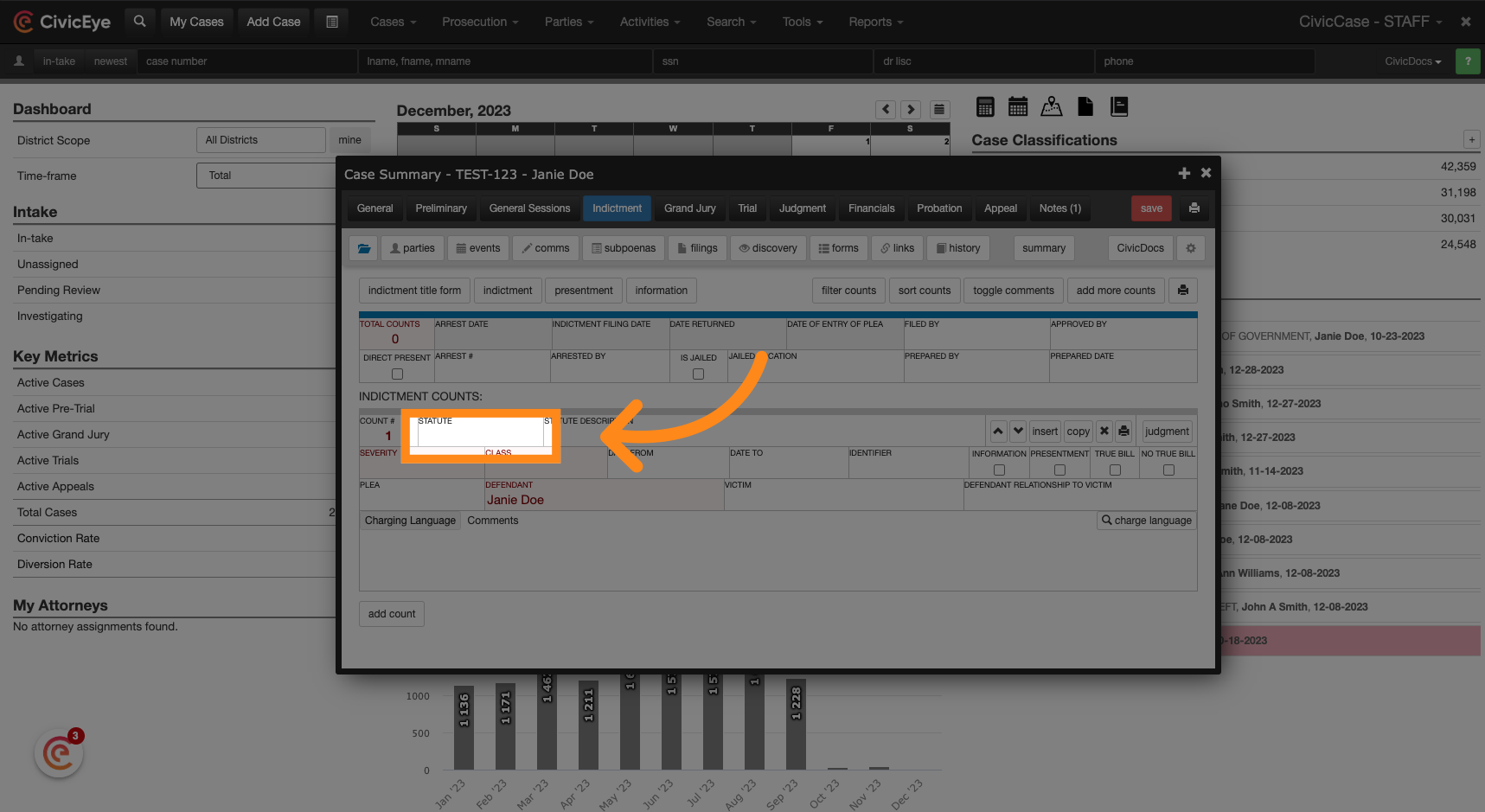Screen dimensions: 1485x812
Task: Click the user silhouette icon in search bar
Action: coord(19,61)
